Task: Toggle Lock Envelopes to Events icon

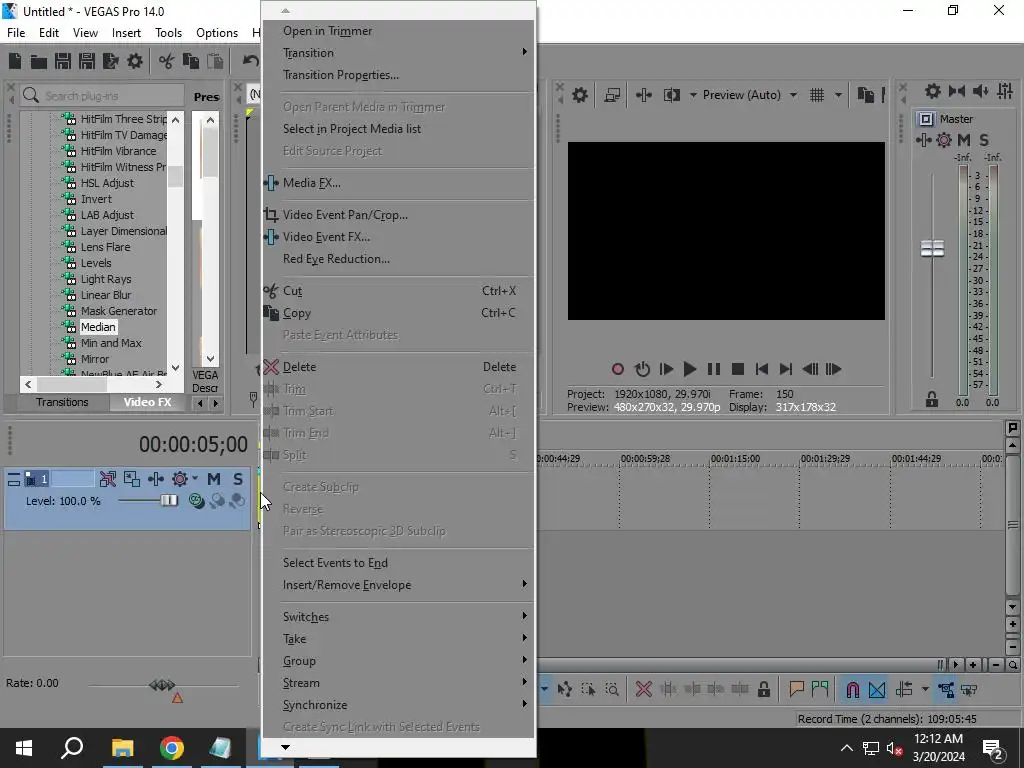Action: [946, 690]
